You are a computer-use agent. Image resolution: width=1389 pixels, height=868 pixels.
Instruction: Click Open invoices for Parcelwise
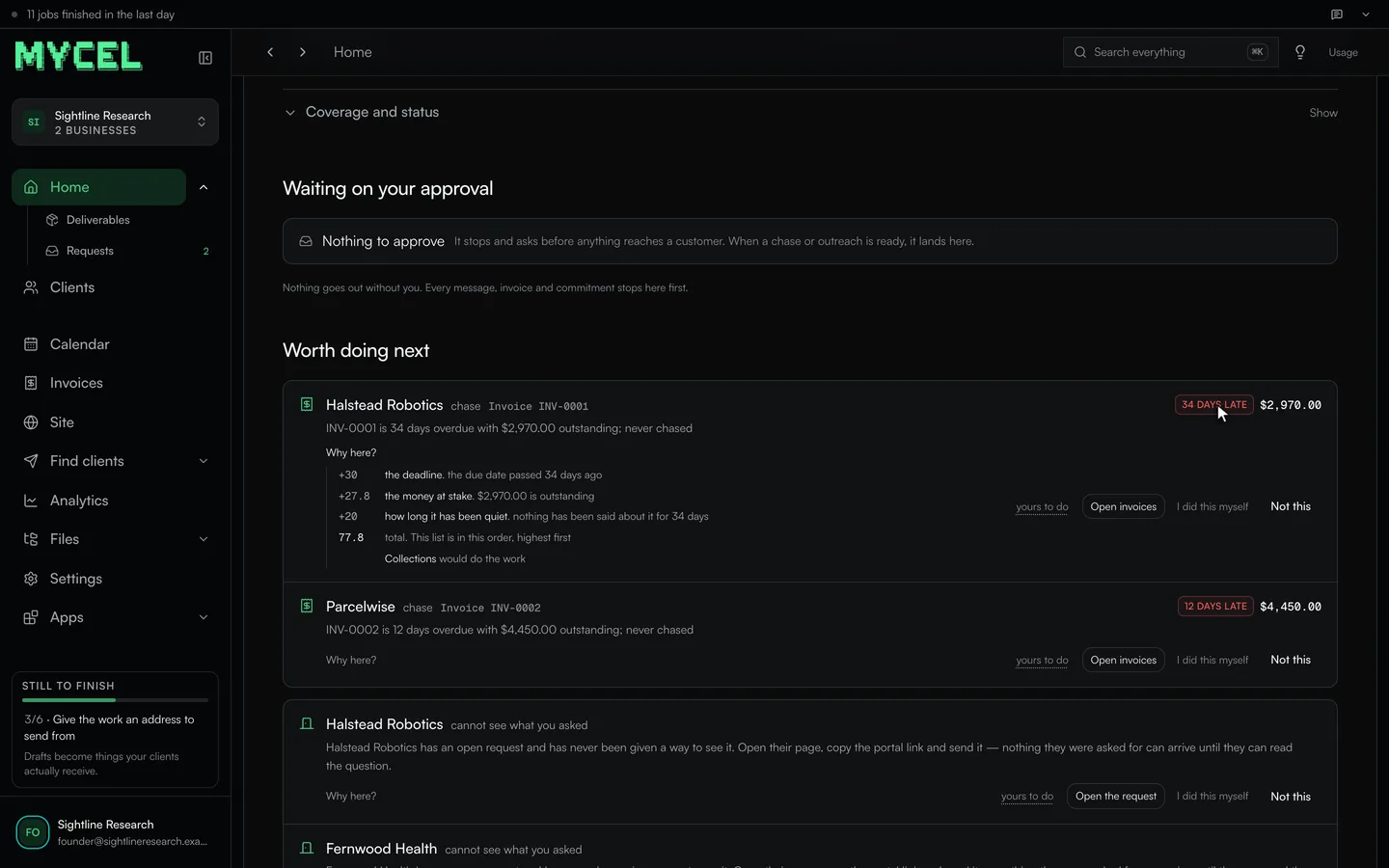(1123, 660)
